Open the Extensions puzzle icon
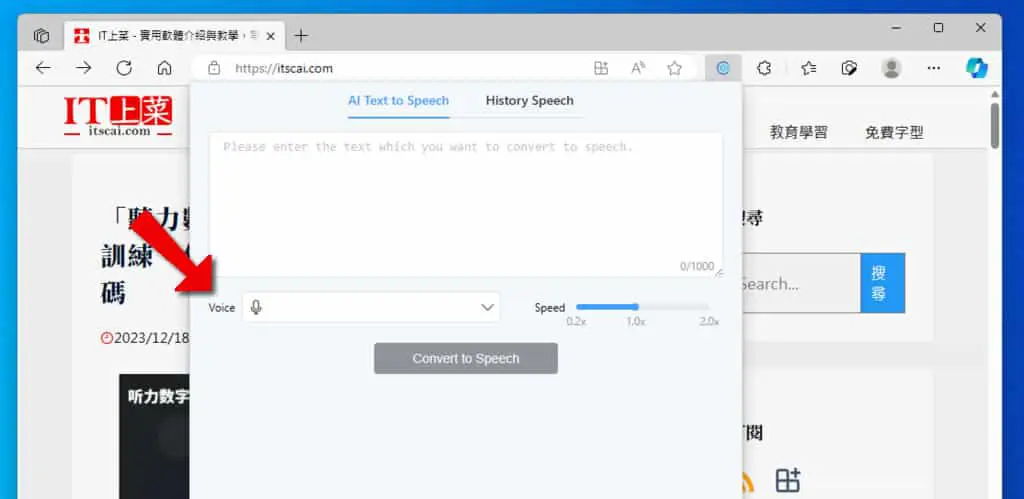 point(764,68)
